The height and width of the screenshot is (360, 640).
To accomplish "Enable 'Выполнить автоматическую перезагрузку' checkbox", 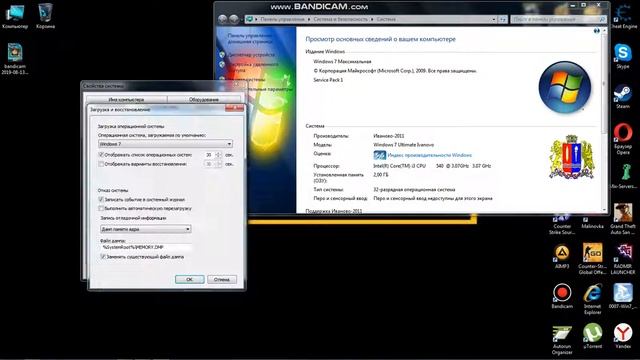I will [x=101, y=209].
